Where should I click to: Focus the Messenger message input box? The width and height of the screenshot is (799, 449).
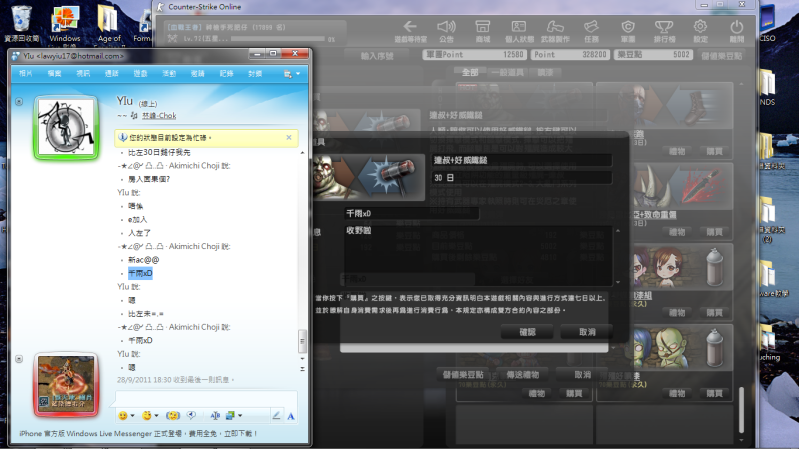pyautogui.click(x=206, y=399)
